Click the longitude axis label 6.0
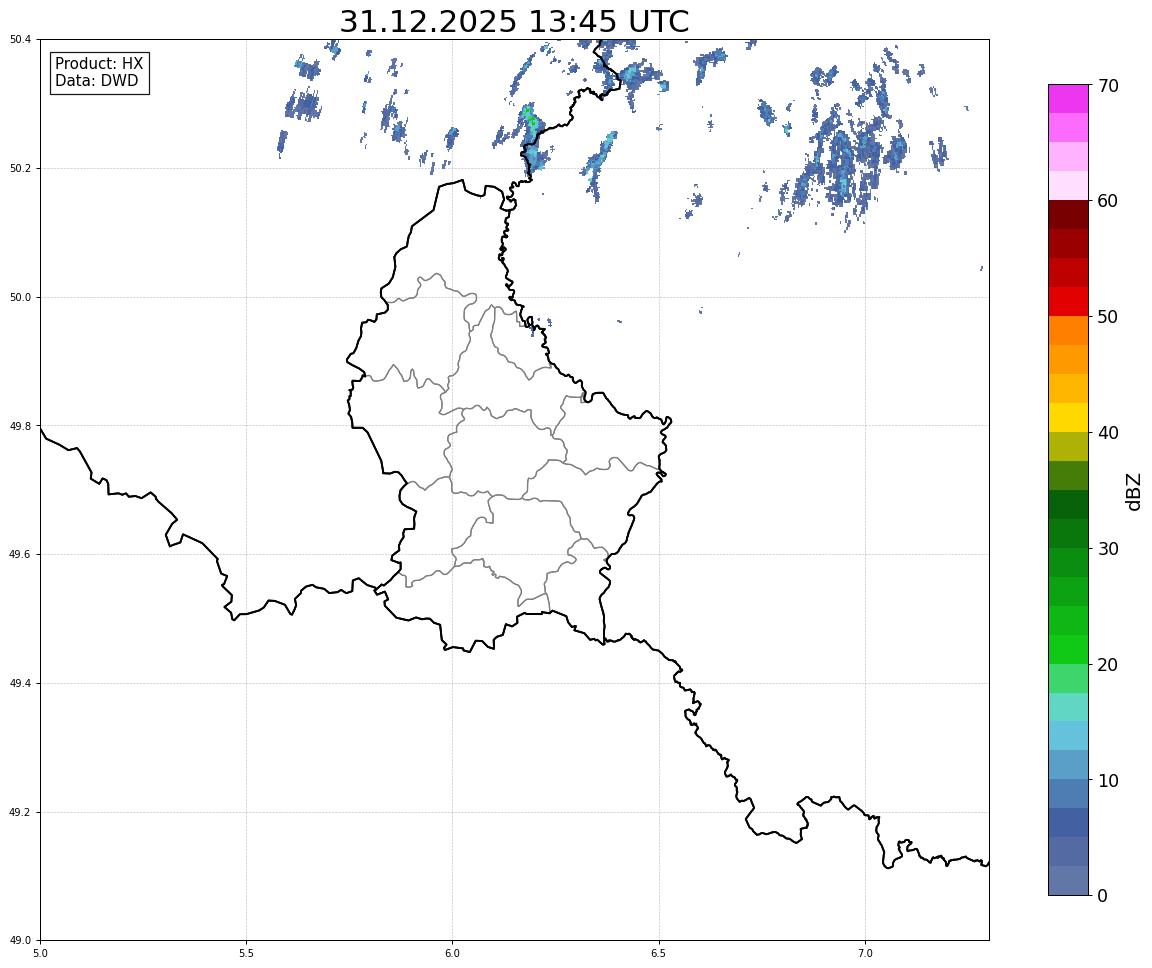1152x968 pixels. [x=453, y=953]
